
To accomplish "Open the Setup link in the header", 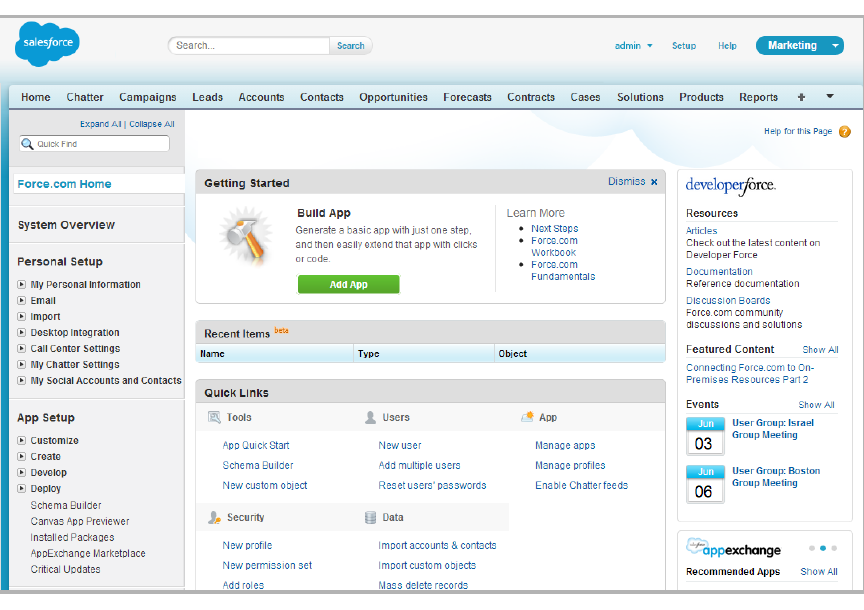I will pos(684,46).
